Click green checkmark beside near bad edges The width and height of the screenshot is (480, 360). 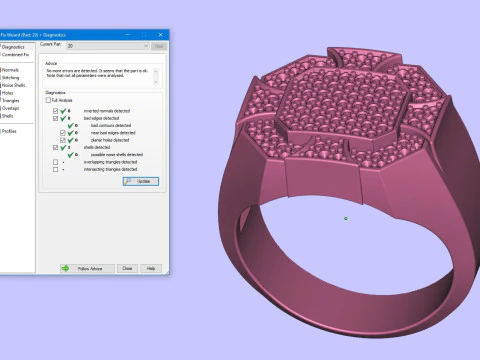pos(70,133)
